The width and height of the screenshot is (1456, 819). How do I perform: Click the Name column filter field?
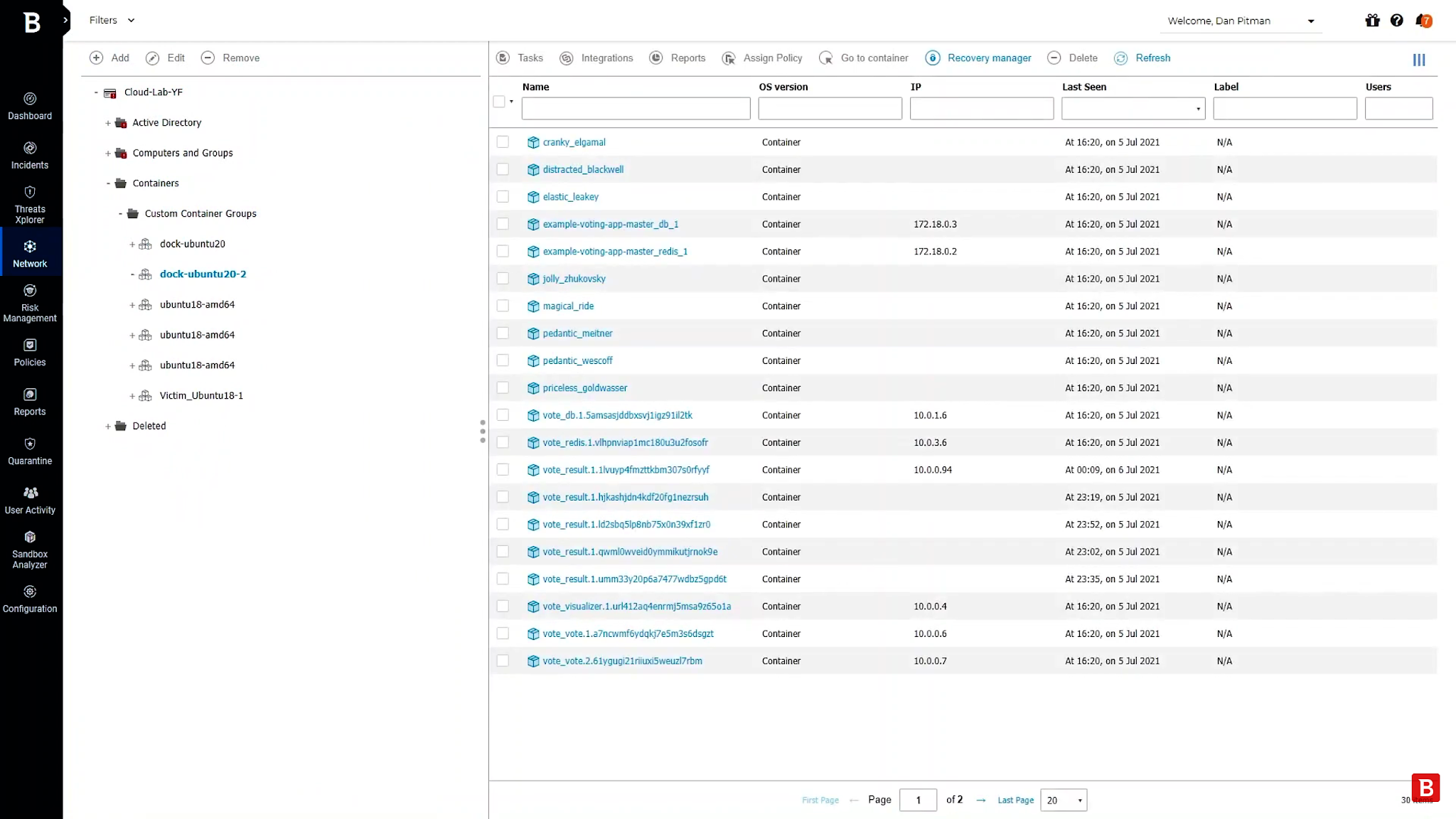click(636, 109)
